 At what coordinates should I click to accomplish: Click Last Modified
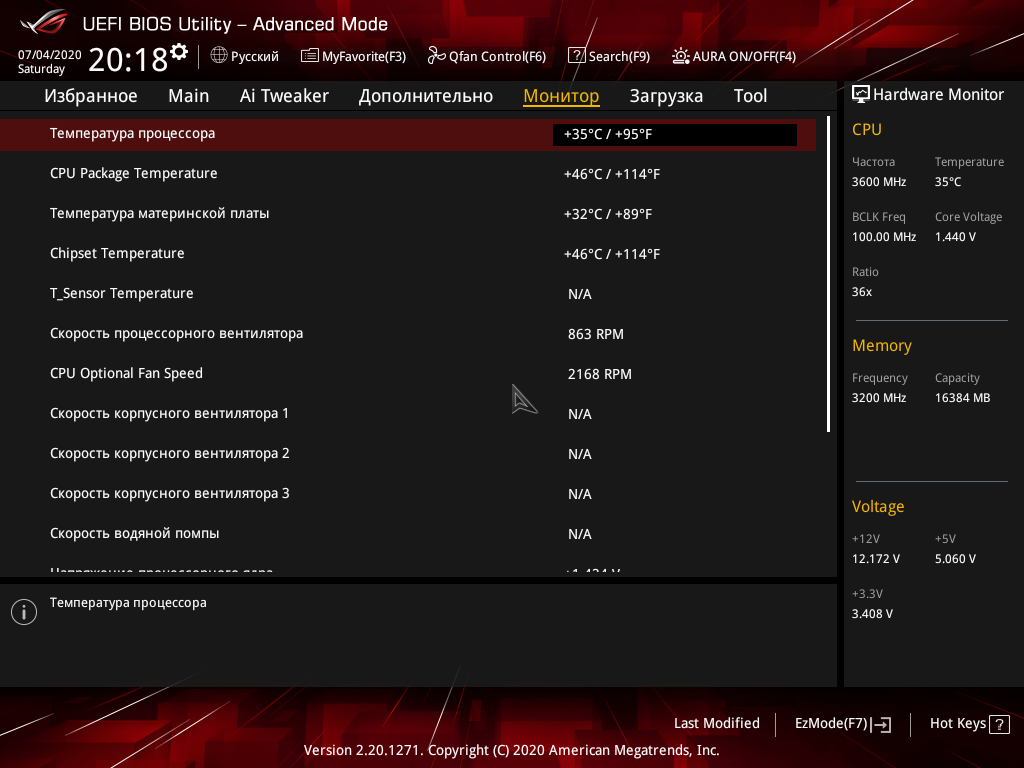point(716,724)
